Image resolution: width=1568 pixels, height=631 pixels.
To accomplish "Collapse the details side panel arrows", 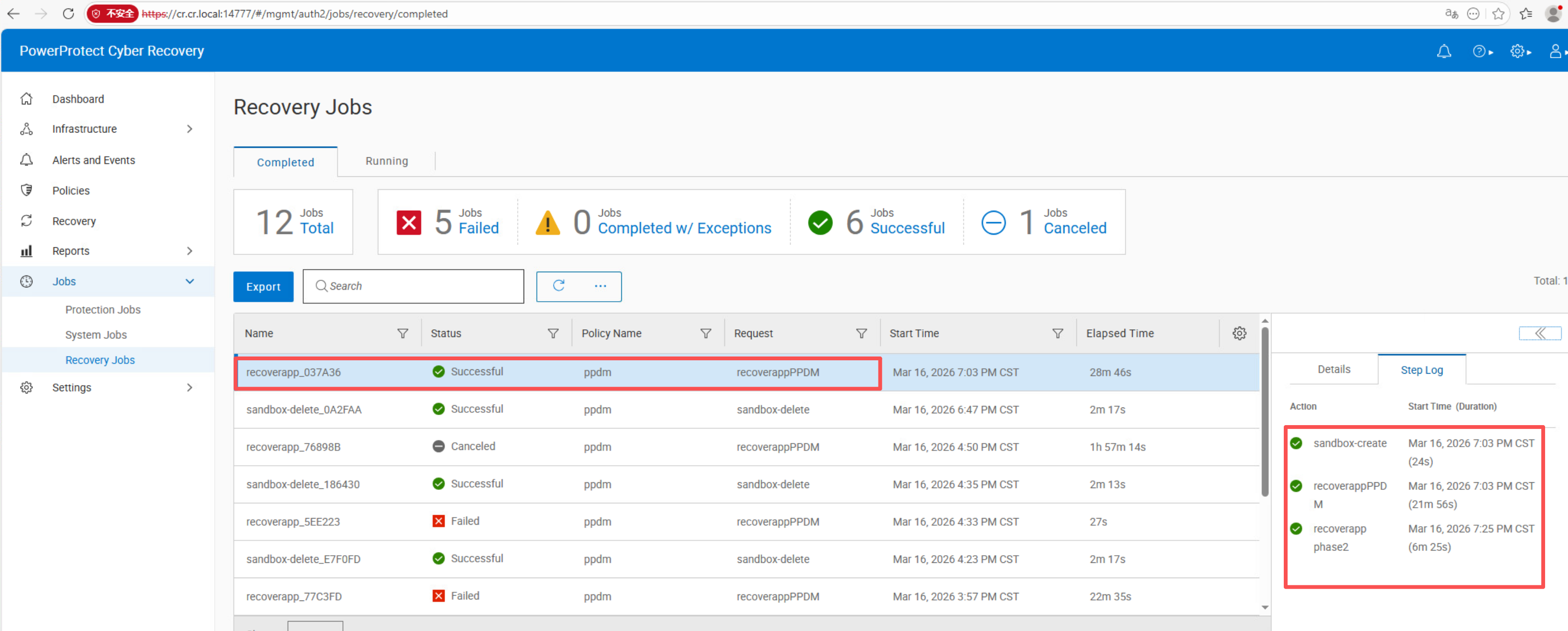I will pos(1539,333).
